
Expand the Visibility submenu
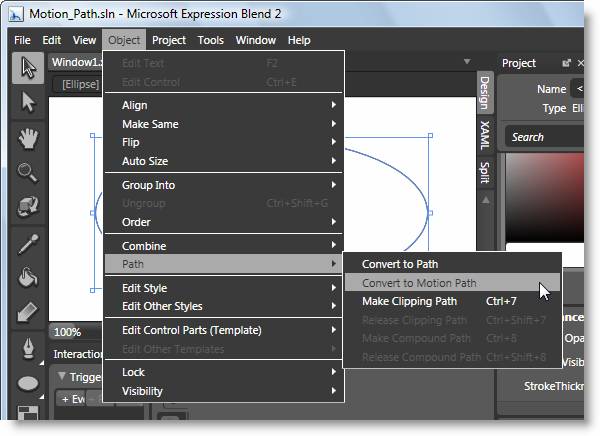coord(223,391)
